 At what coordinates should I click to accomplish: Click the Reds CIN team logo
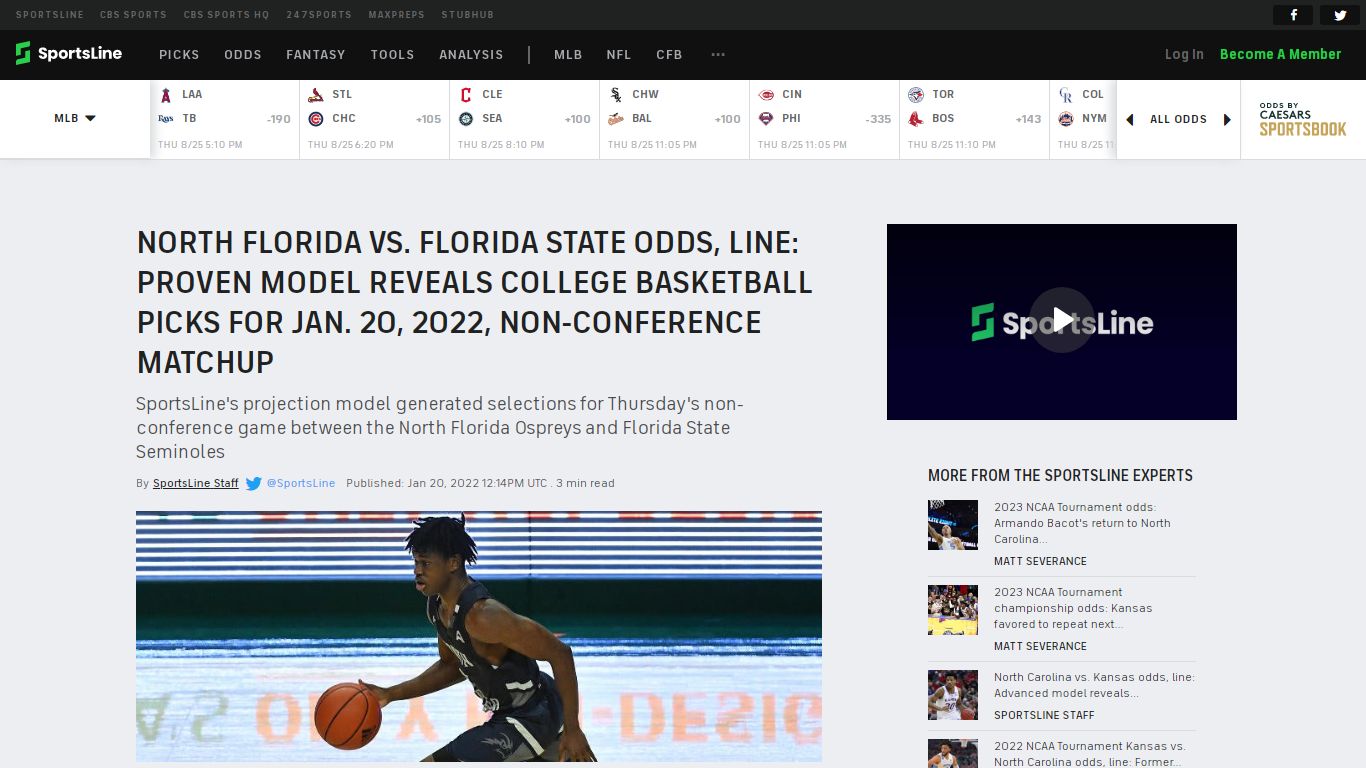[x=766, y=95]
